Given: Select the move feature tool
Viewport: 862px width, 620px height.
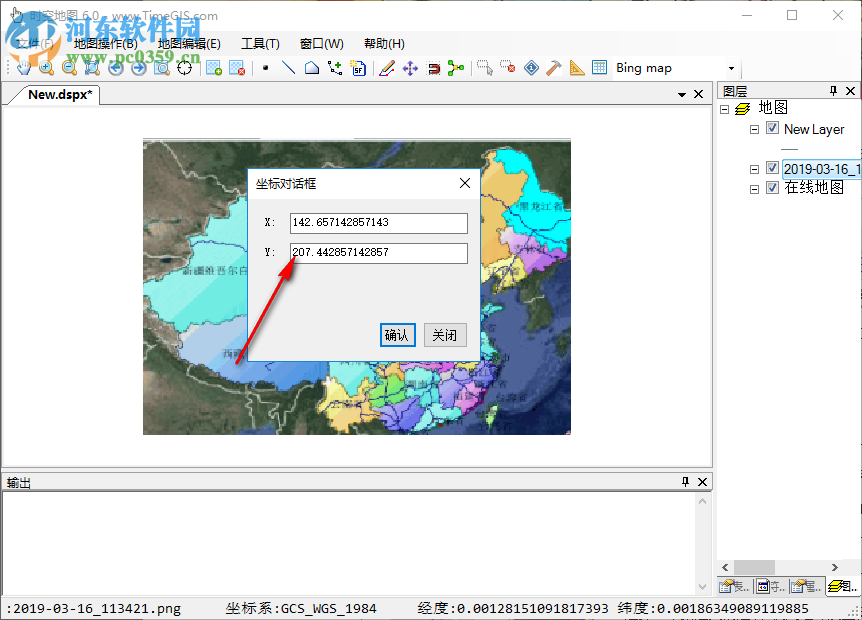Looking at the screenshot, I should click(409, 67).
